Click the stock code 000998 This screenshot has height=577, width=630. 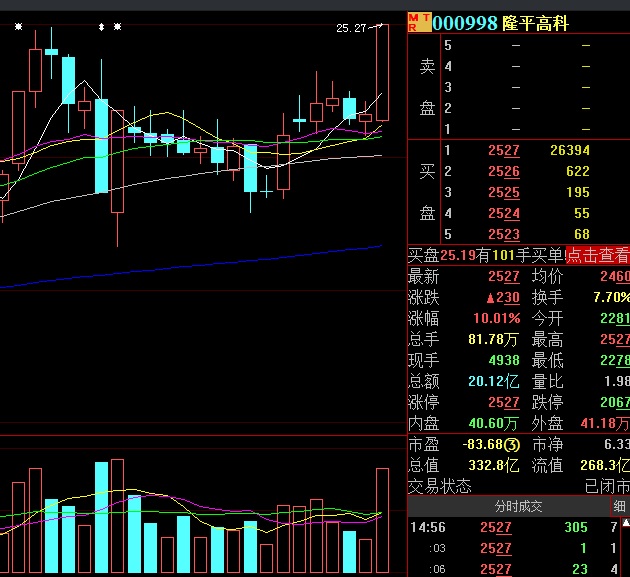(x=465, y=23)
